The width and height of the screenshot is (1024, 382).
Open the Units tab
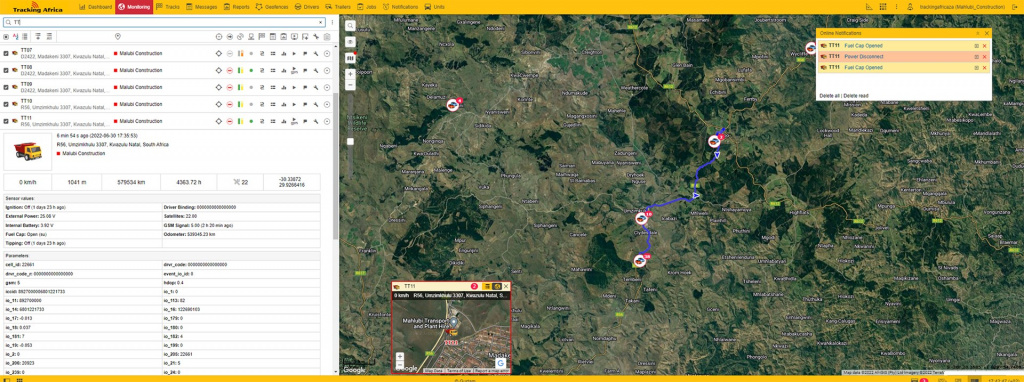(x=435, y=7)
